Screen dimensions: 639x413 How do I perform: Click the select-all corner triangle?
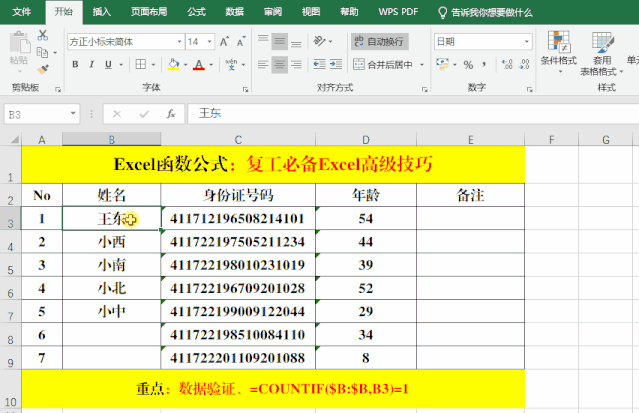(x=15, y=139)
